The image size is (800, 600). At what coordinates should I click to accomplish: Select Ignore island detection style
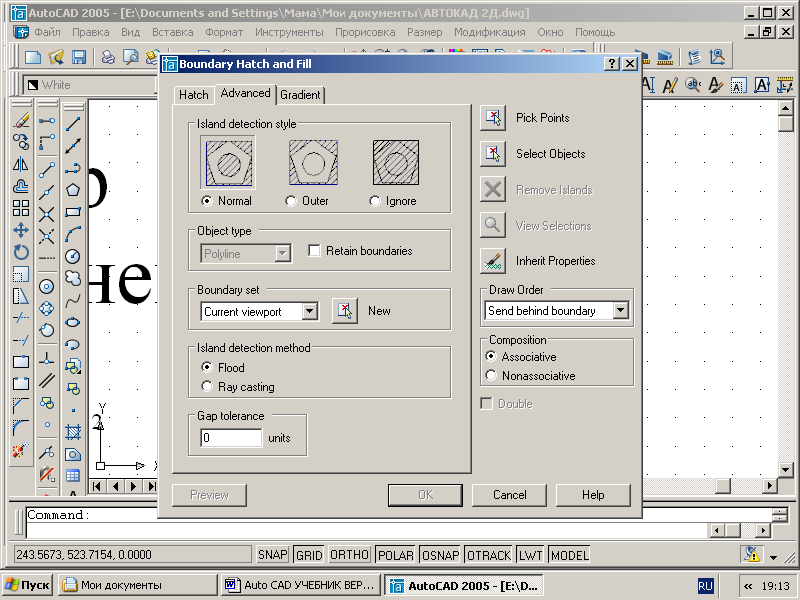[x=375, y=201]
